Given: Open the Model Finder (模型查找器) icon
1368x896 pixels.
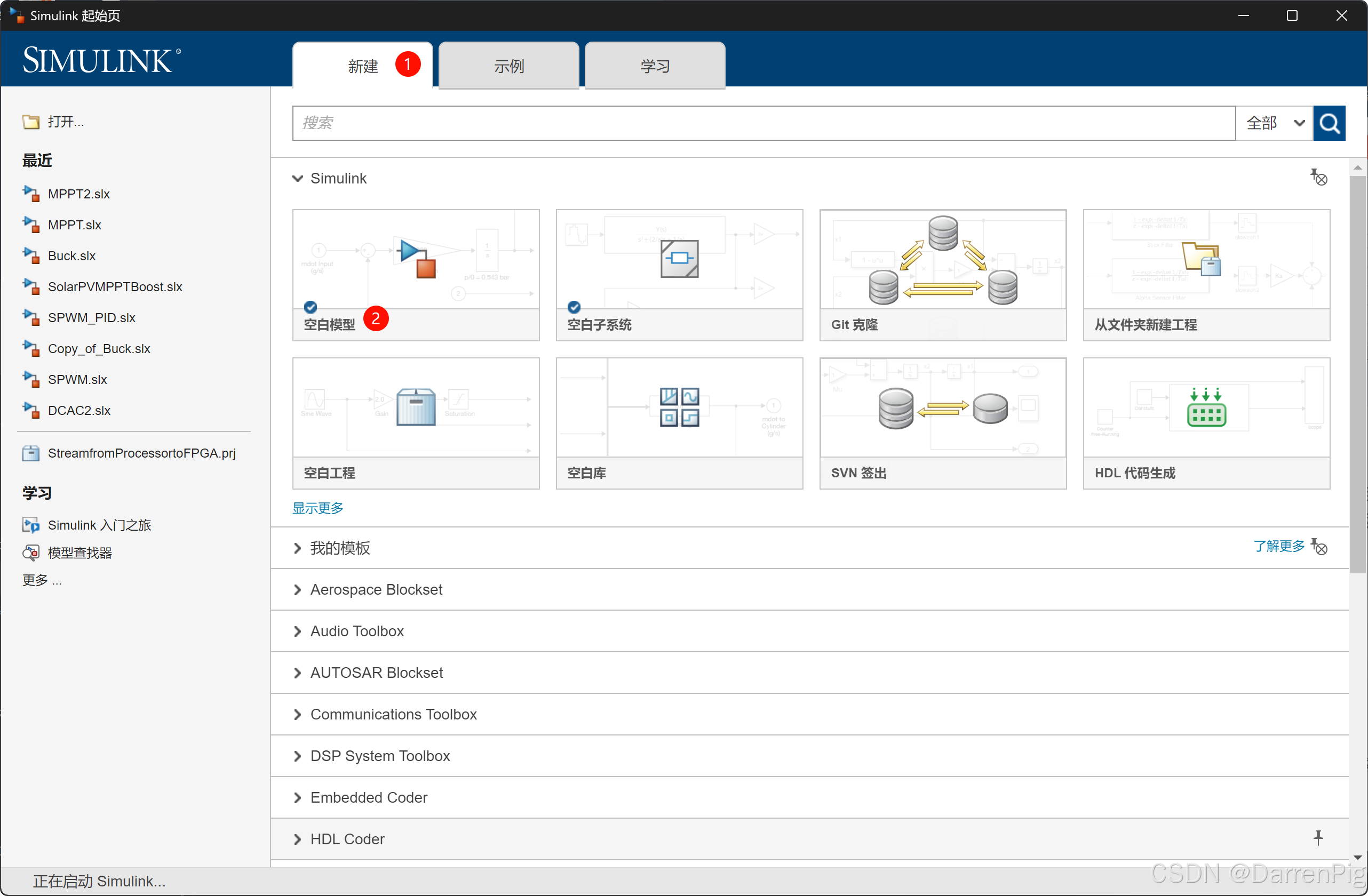Looking at the screenshot, I should click(x=31, y=553).
